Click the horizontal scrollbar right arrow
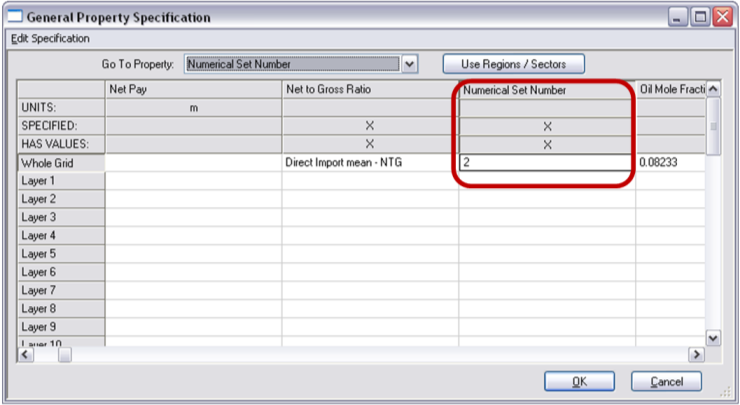Image resolution: width=740 pixels, height=405 pixels. click(696, 354)
